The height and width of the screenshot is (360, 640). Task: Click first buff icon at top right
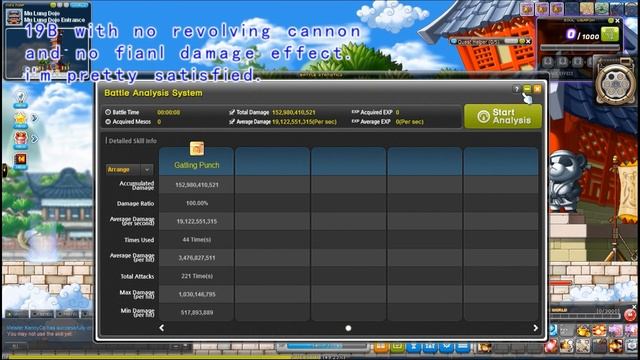[527, 9]
